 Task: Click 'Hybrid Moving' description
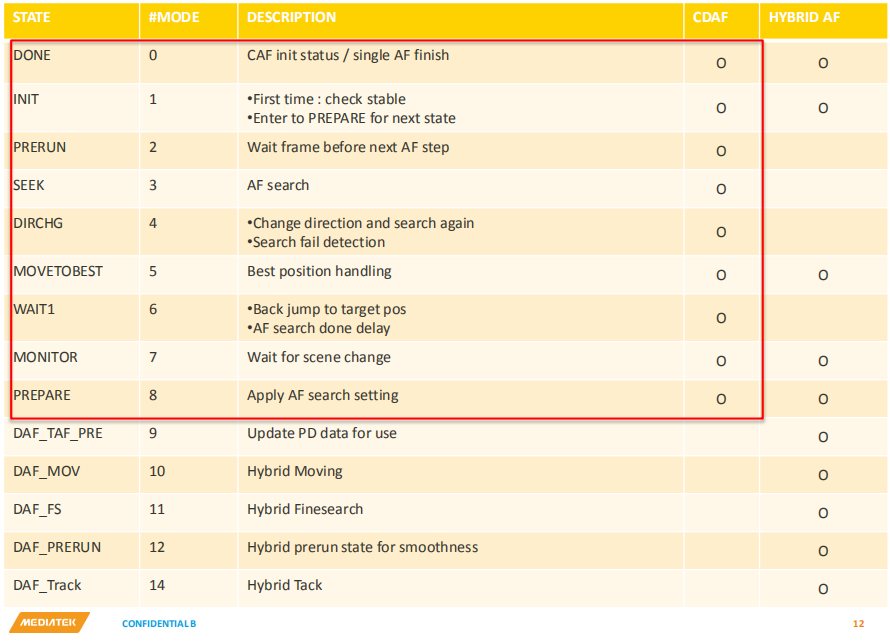coord(295,472)
